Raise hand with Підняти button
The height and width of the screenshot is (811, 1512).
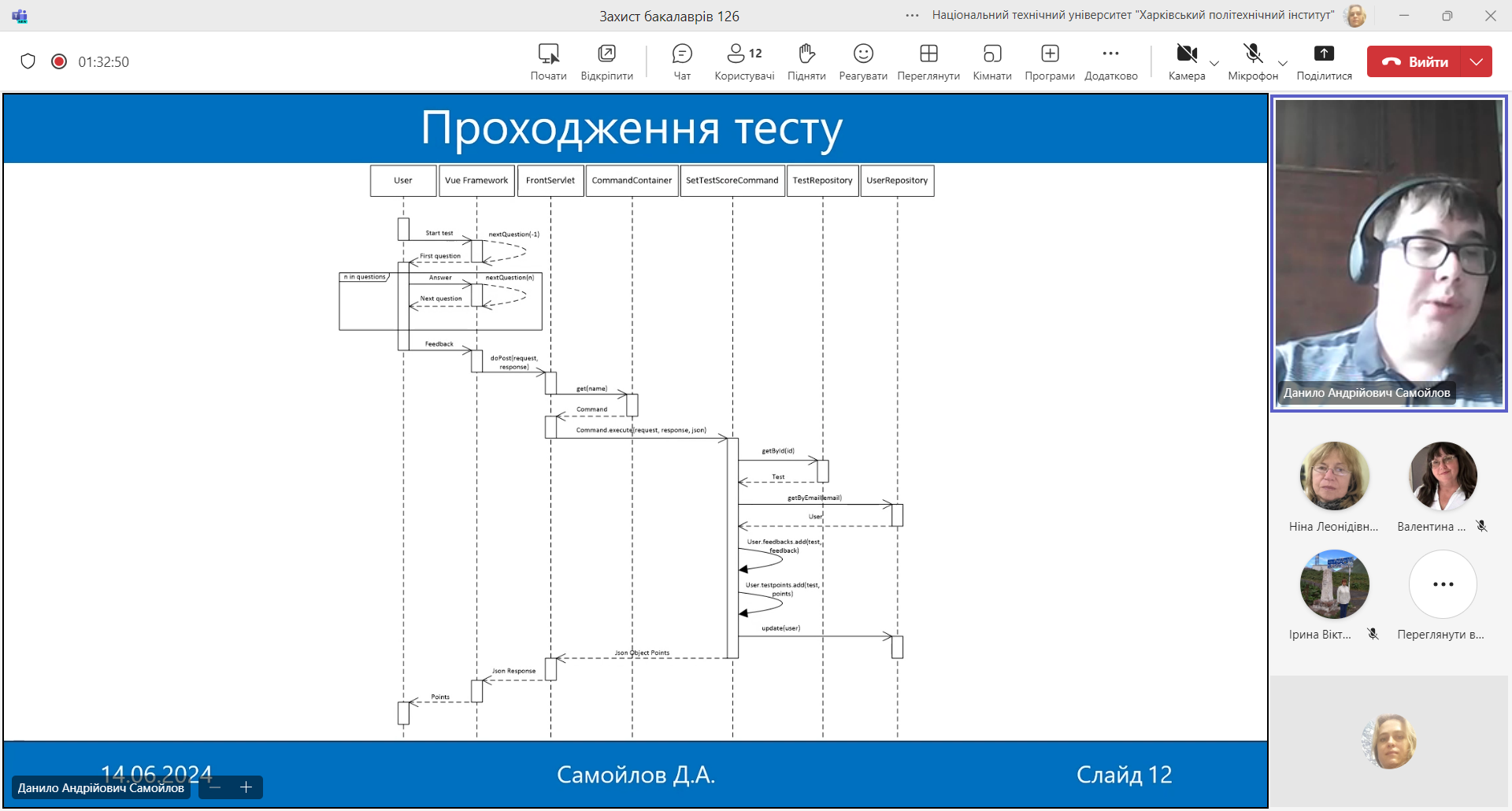click(806, 61)
